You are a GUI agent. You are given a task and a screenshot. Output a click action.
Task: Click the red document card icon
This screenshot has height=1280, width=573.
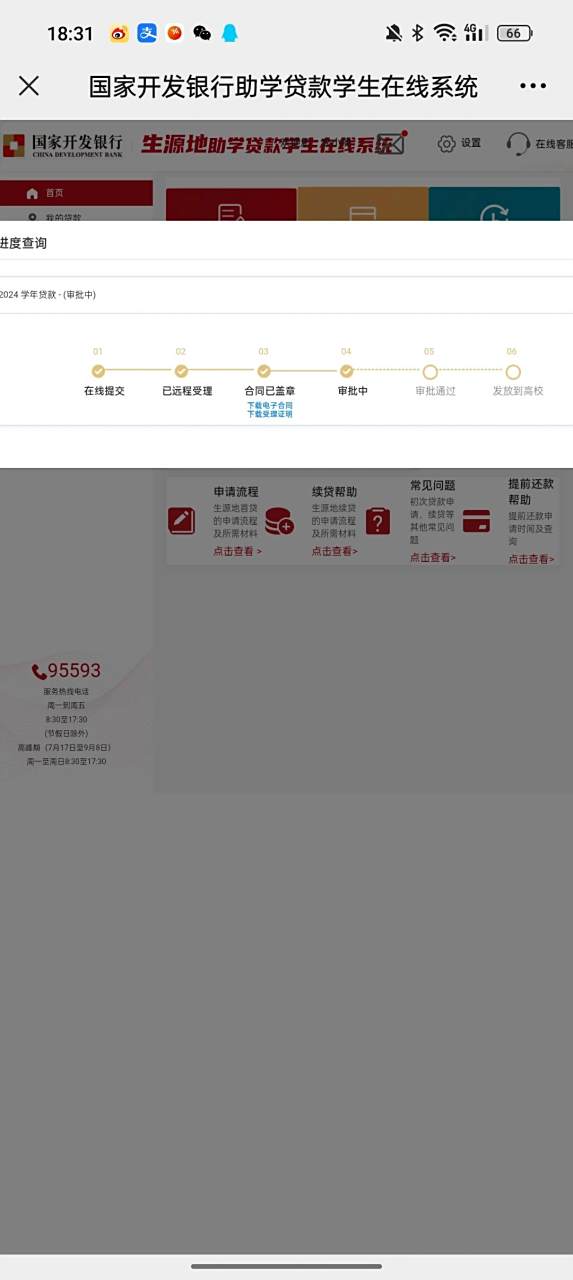[231, 212]
